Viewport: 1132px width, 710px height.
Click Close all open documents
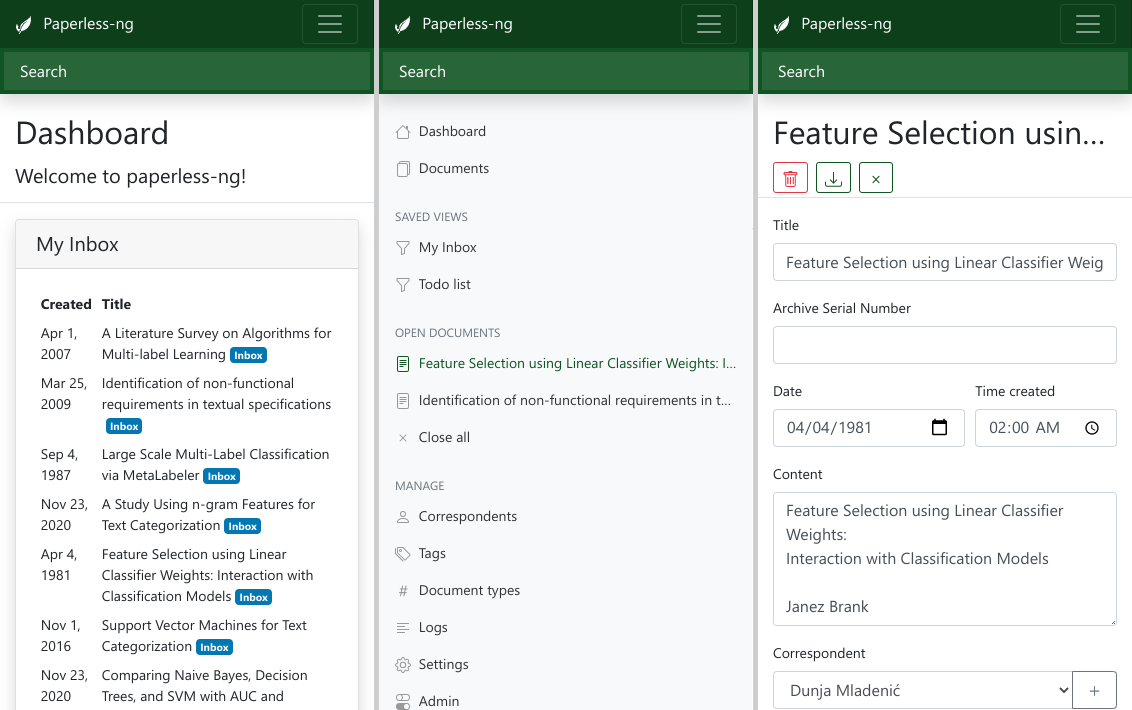(x=443, y=437)
